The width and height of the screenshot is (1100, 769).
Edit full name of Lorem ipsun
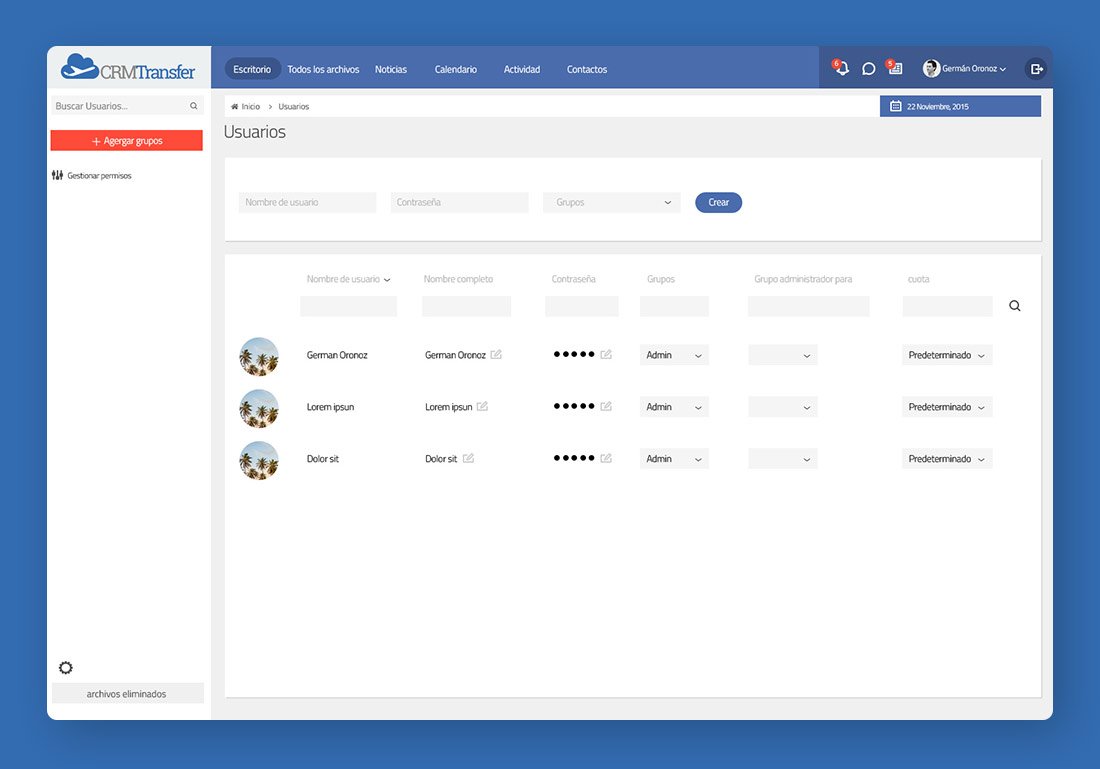[x=482, y=406]
